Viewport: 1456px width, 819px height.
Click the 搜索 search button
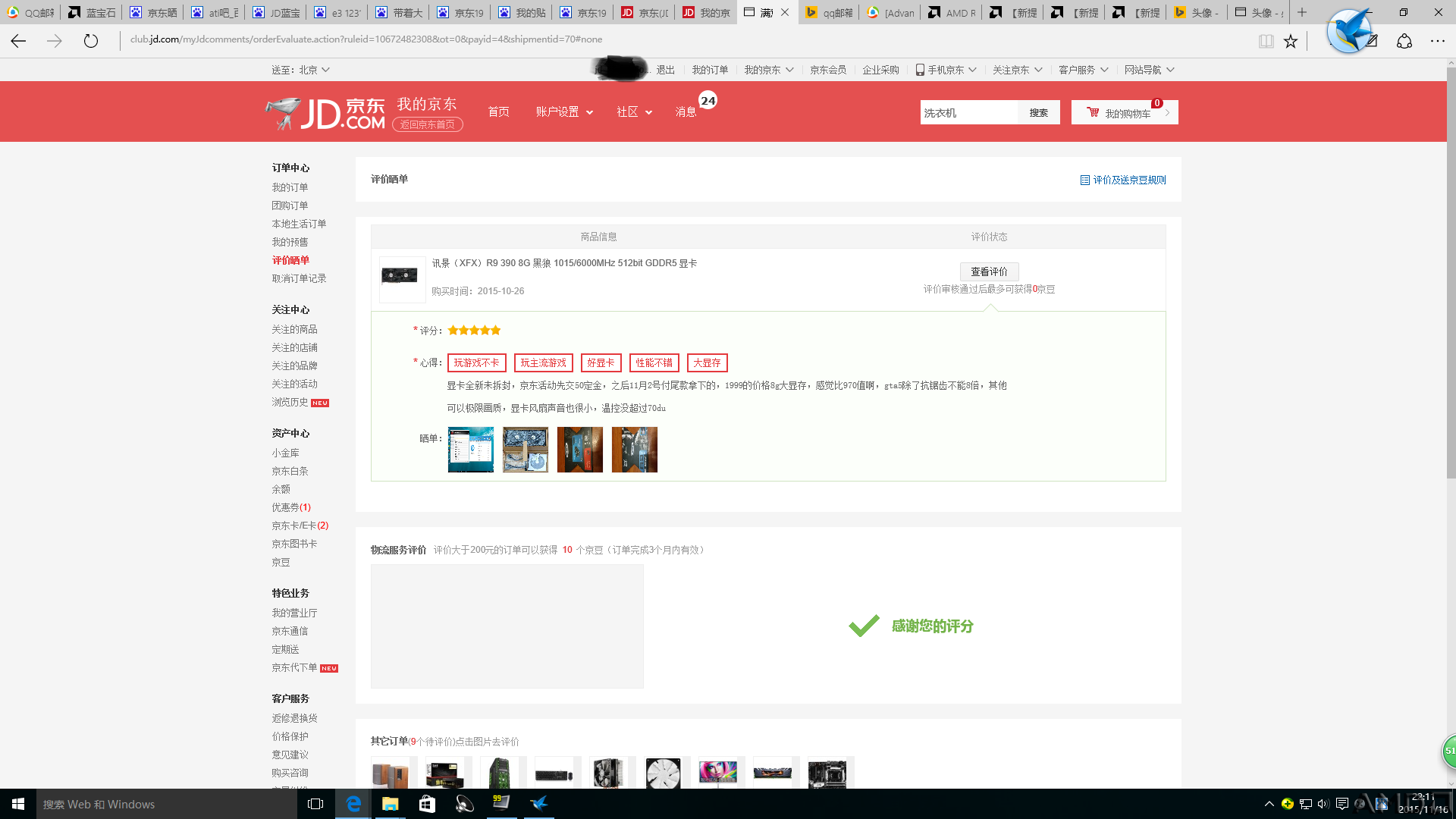point(1038,113)
